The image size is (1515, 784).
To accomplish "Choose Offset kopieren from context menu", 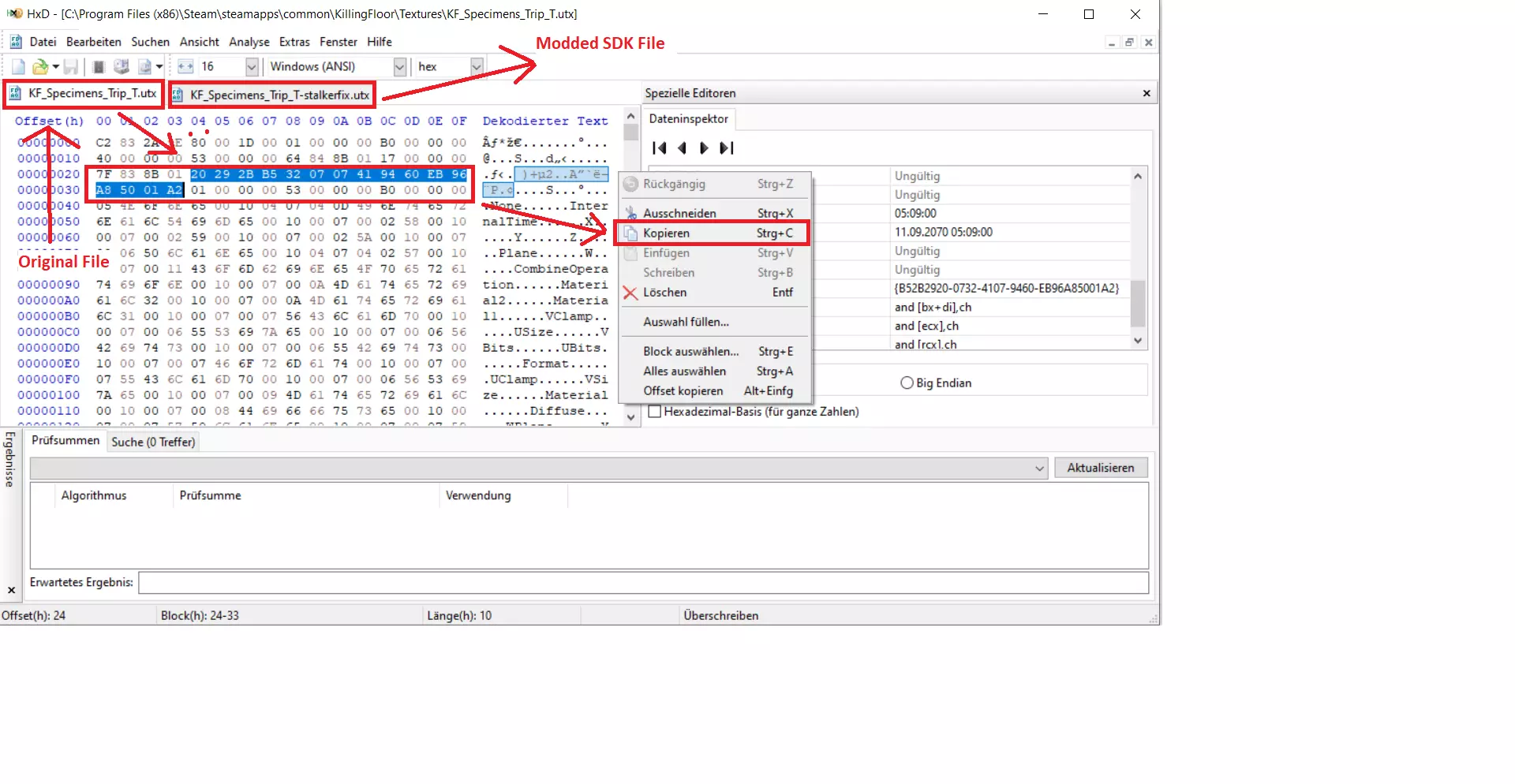I will [715, 391].
